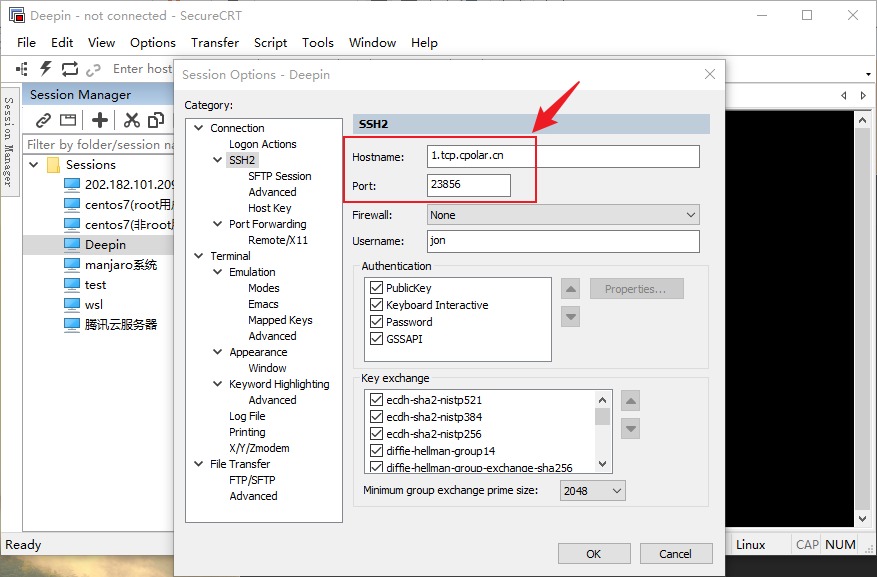Move key exchange entry up with arrow
Image resolution: width=877 pixels, height=577 pixels.
630,401
